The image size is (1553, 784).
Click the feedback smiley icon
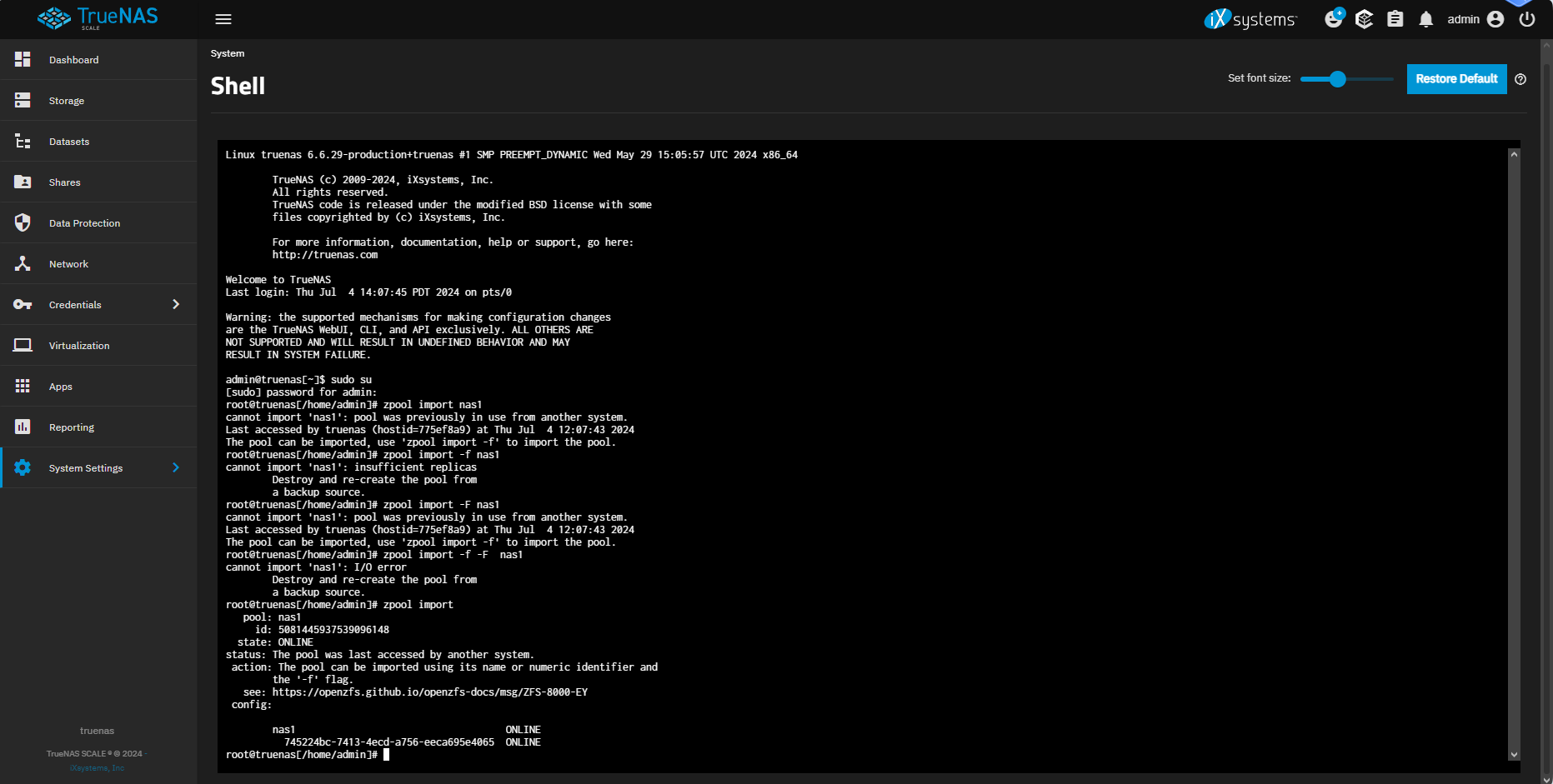[x=1334, y=18]
